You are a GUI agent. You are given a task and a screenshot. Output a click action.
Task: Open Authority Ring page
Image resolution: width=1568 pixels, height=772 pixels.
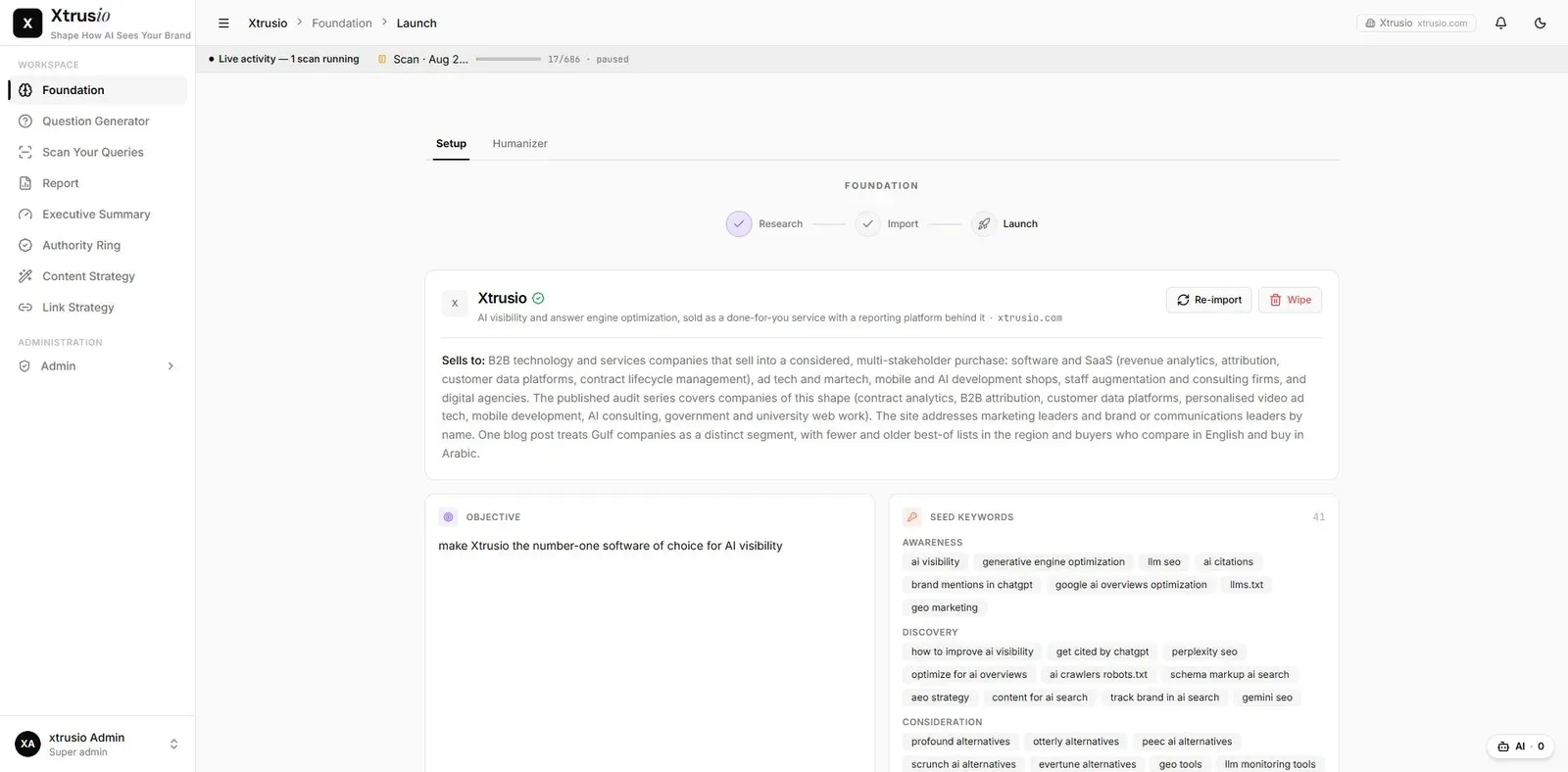pyautogui.click(x=97, y=245)
